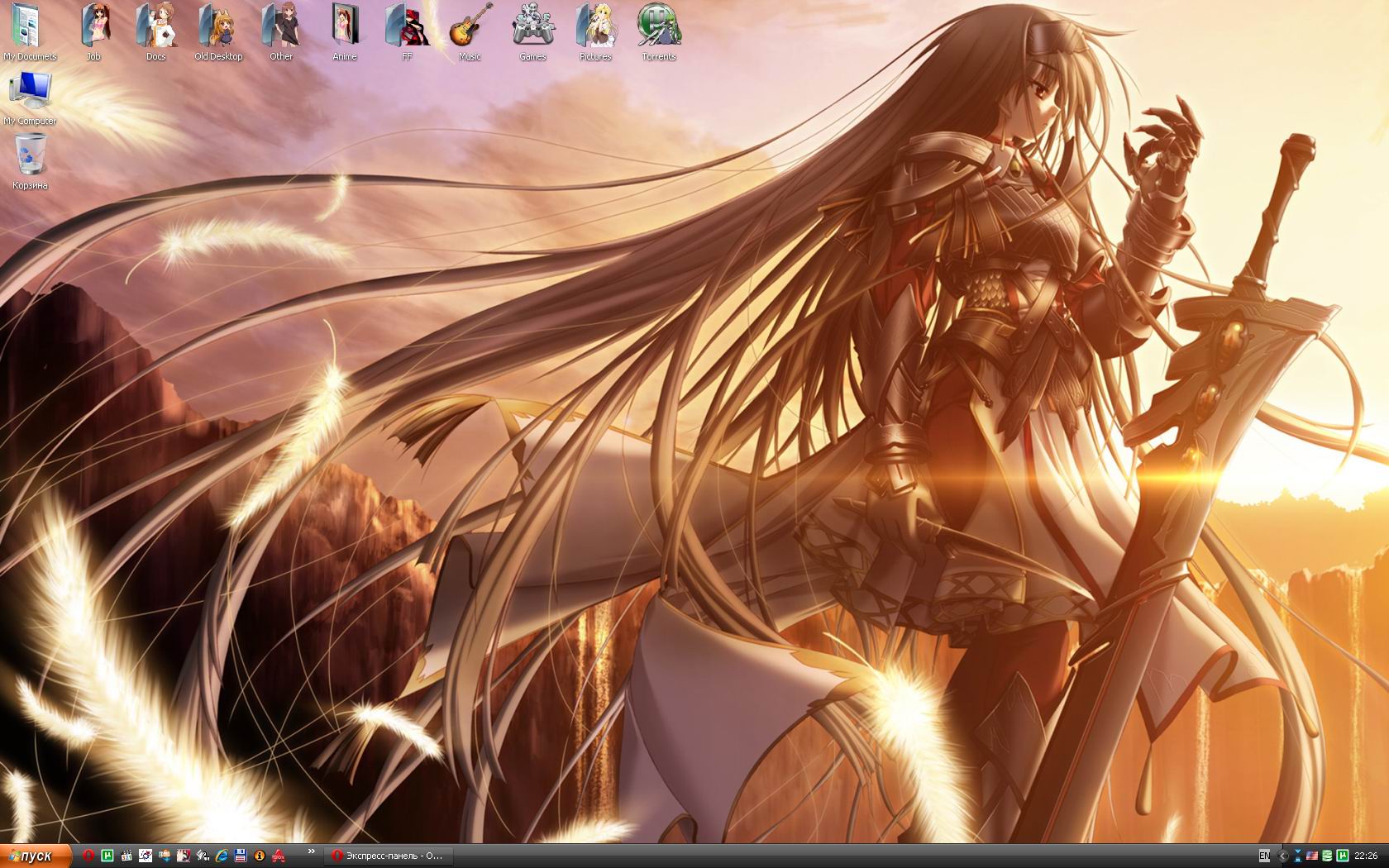Open the EN language bar indicator

click(1264, 856)
